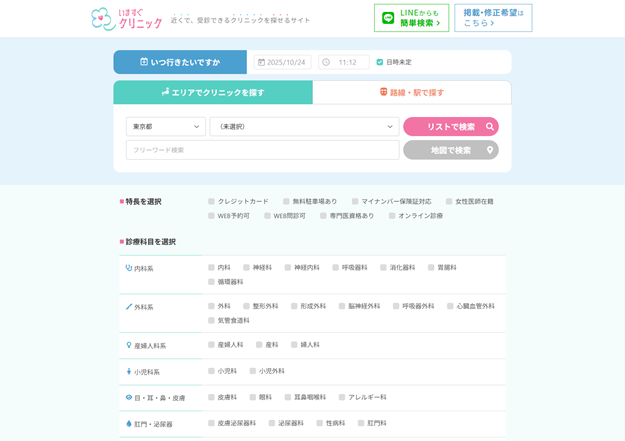Screen dimensions: 625x441
Task: Click the eye icon for 目・耳・鼻・皮膚
Action: (x=128, y=398)
